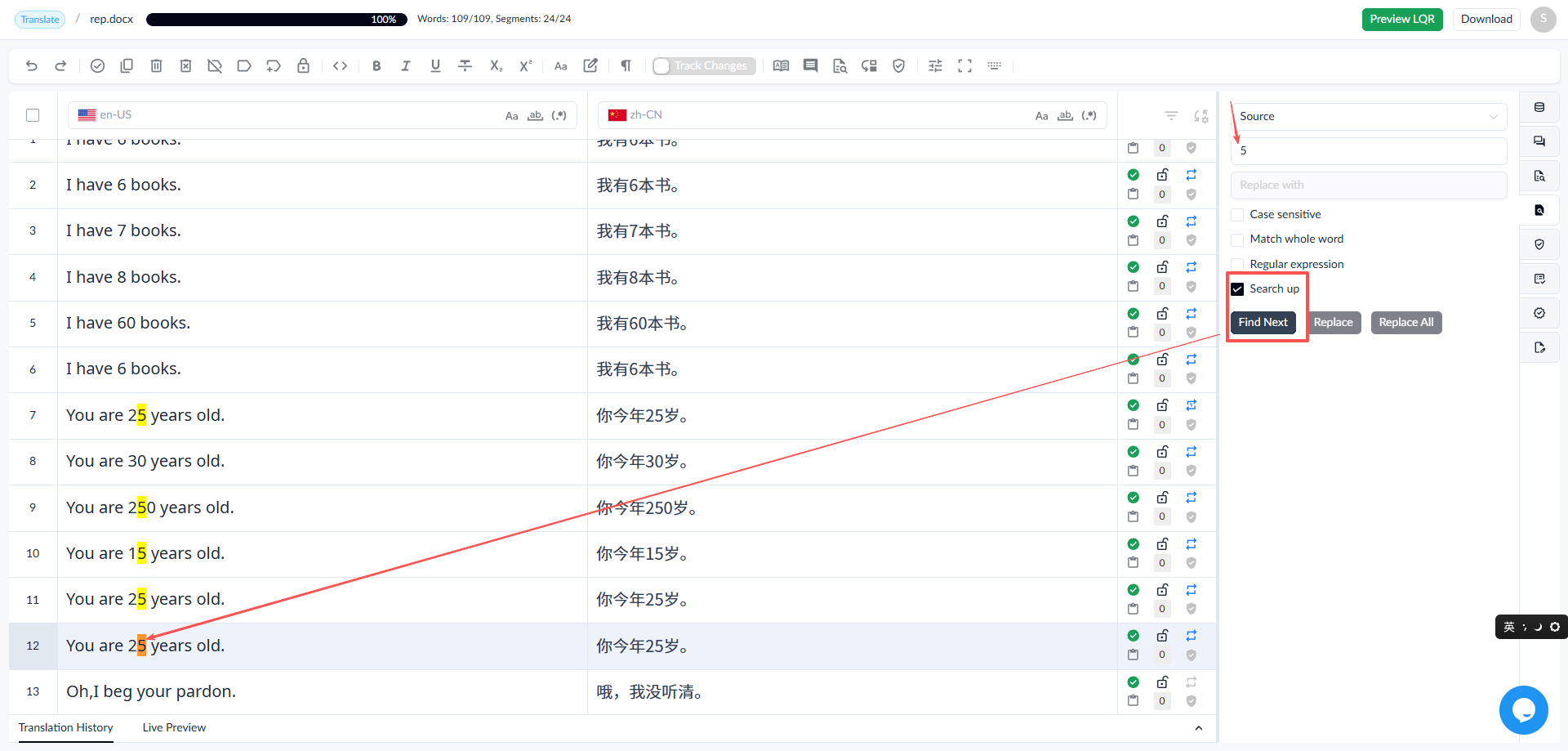
Task: Enable the Regular expression checkbox
Action: (x=1237, y=264)
